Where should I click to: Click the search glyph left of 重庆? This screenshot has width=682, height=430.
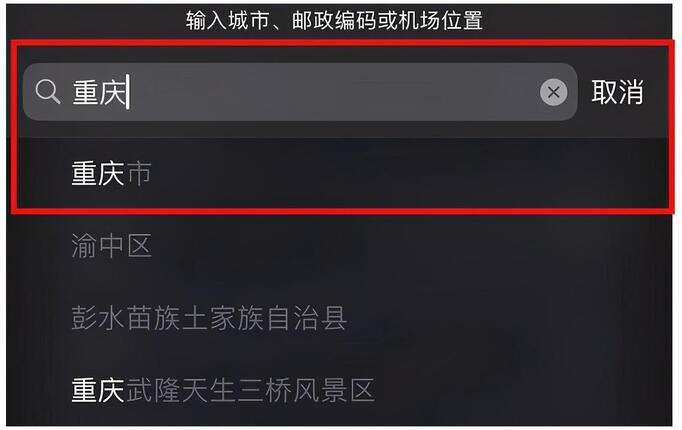[47, 92]
